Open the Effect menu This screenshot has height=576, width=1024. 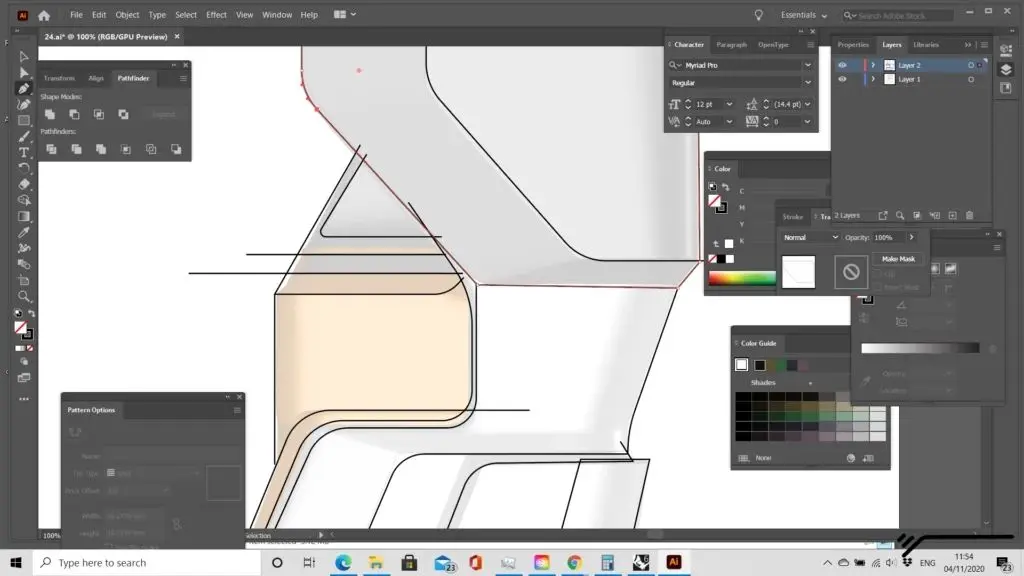tap(216, 15)
